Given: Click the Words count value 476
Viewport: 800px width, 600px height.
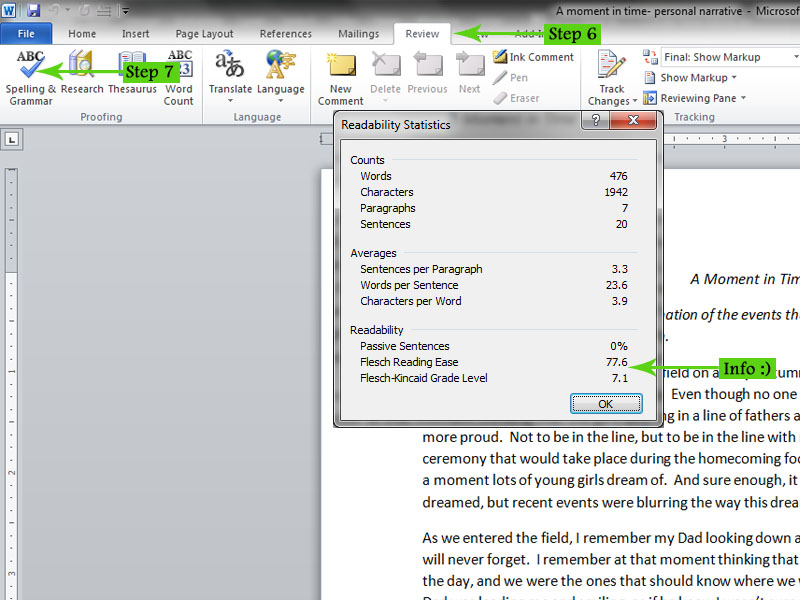Looking at the screenshot, I should (618, 176).
